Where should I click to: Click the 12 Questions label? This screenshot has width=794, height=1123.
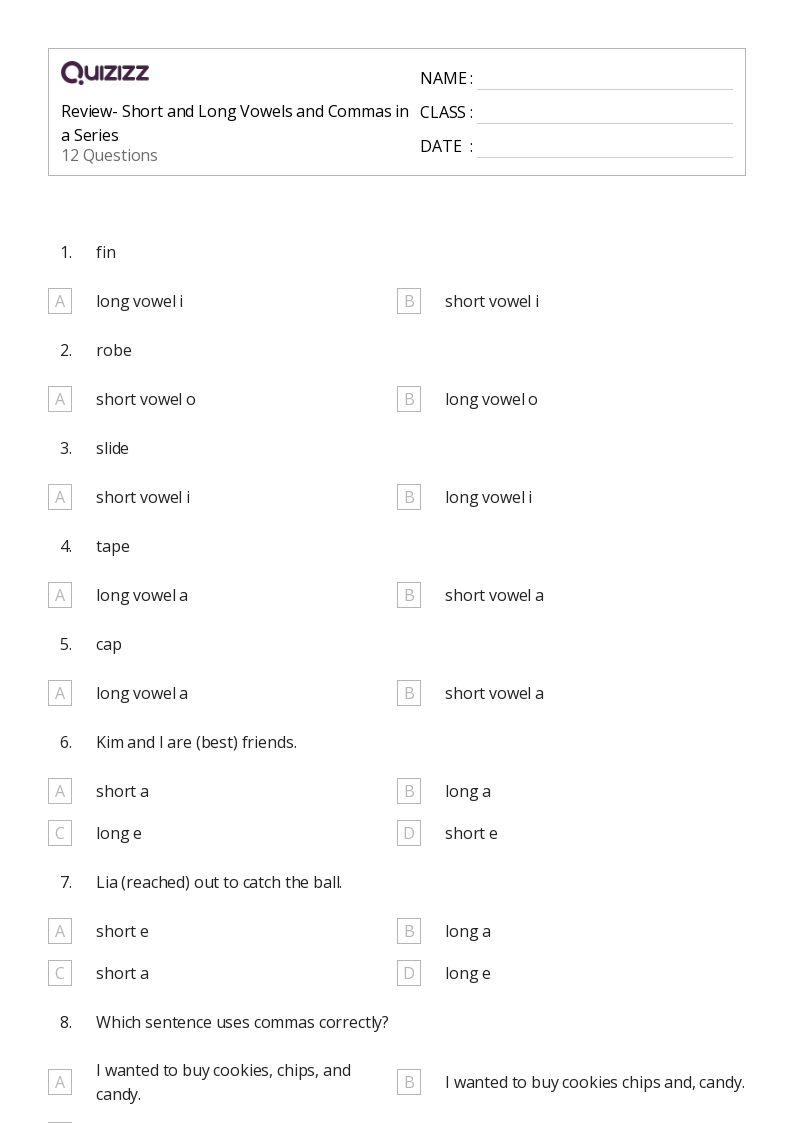tap(110, 155)
